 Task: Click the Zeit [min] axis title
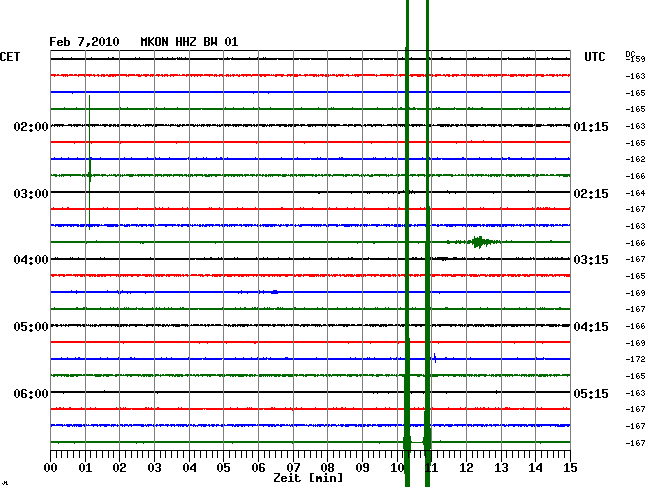tap(308, 478)
